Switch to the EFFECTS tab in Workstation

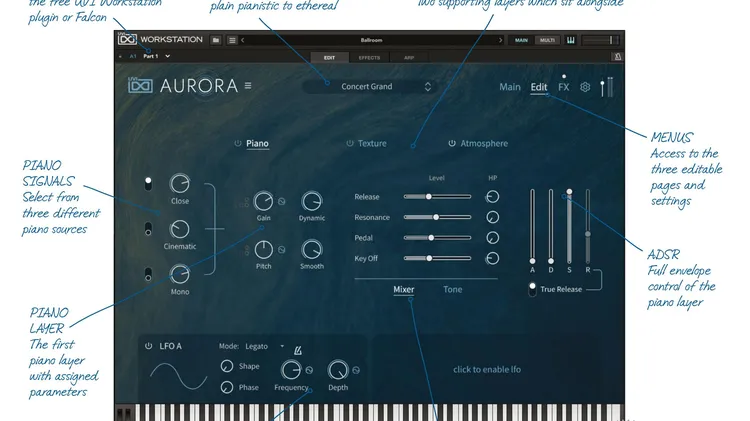369,57
